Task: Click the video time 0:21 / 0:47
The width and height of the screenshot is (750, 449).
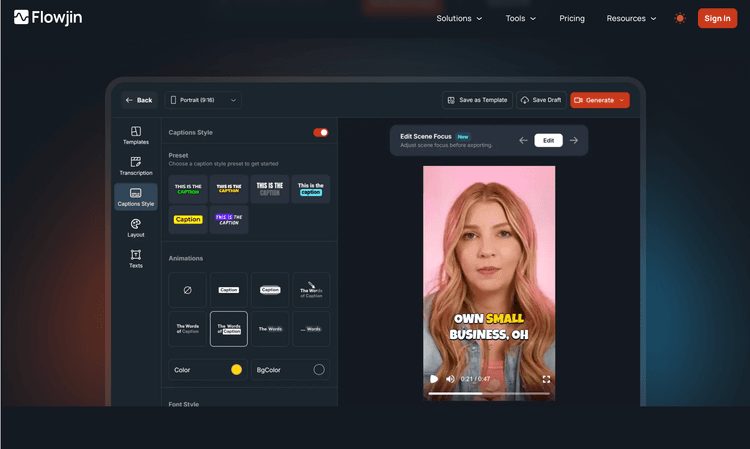Action: [x=475, y=379]
